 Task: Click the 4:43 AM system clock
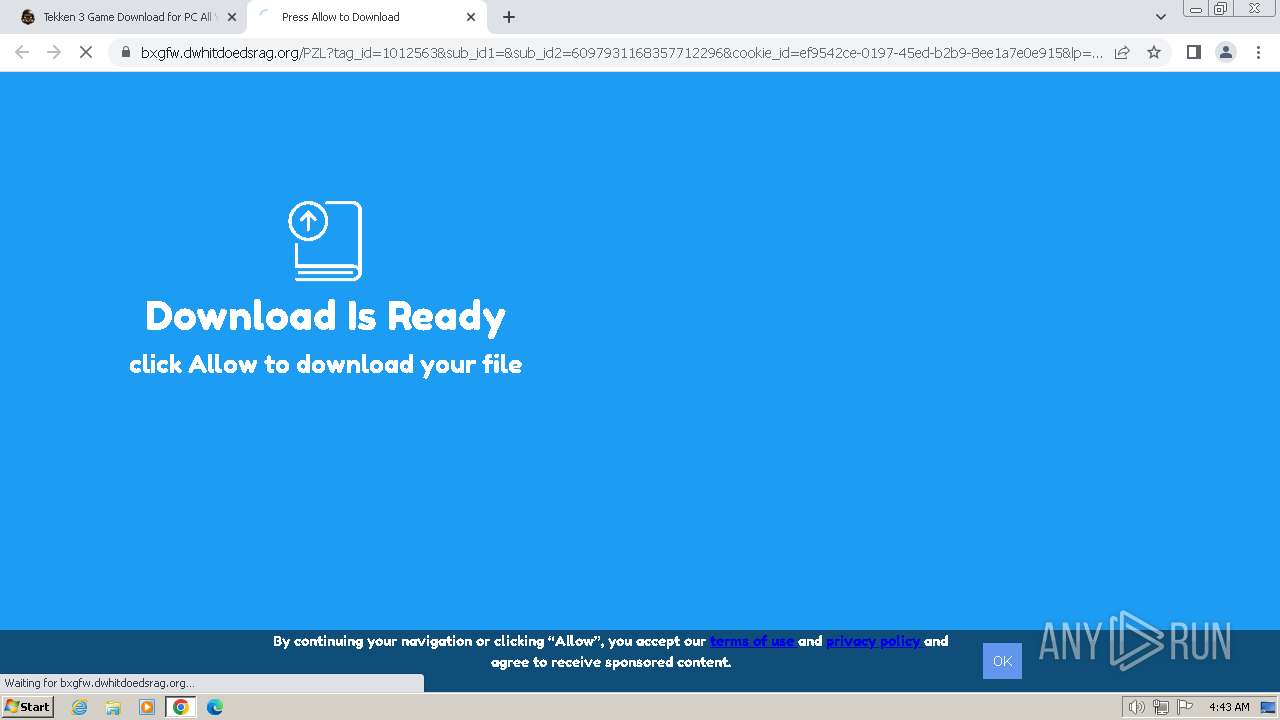pos(1229,707)
